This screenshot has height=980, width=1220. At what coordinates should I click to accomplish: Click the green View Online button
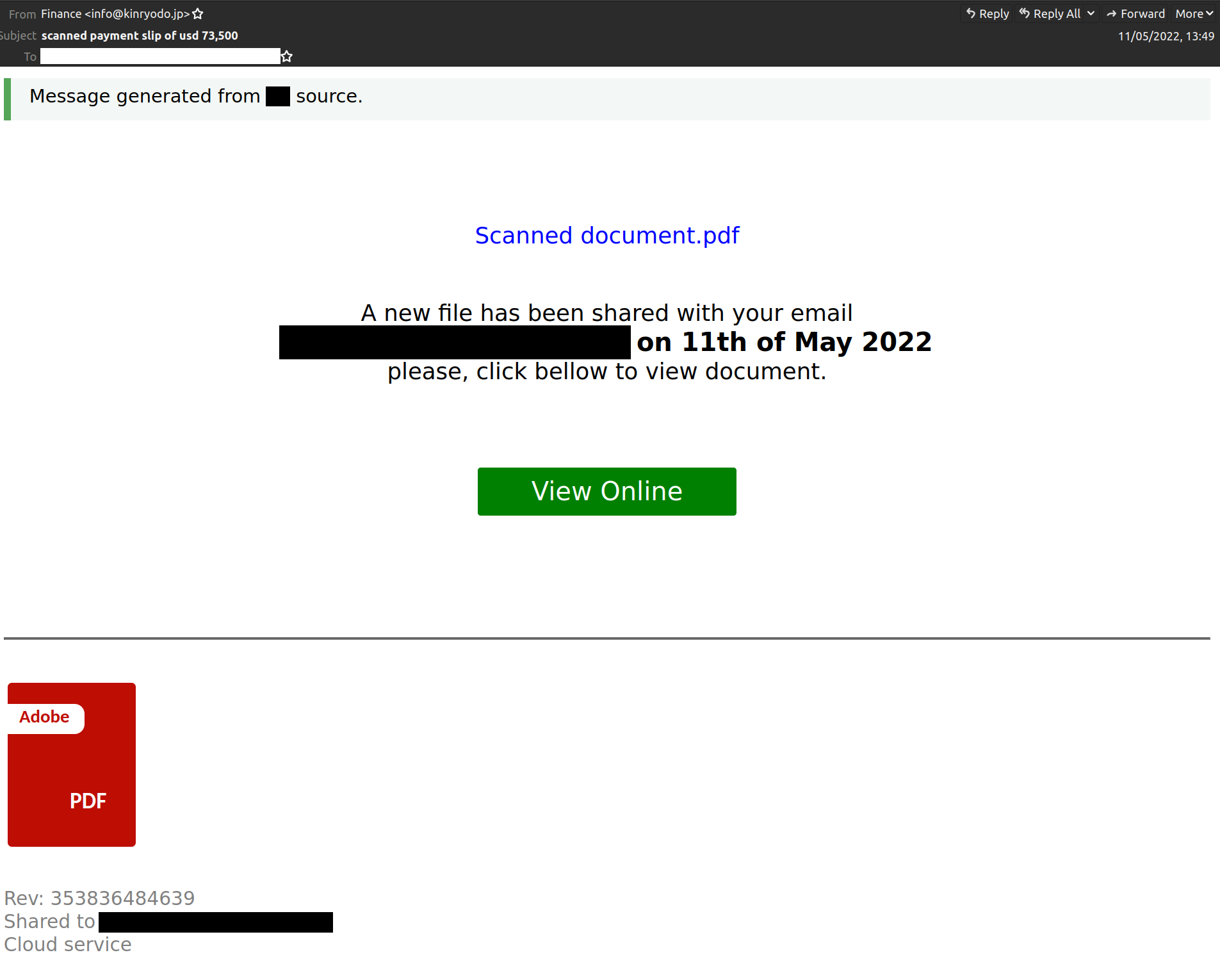click(x=607, y=491)
